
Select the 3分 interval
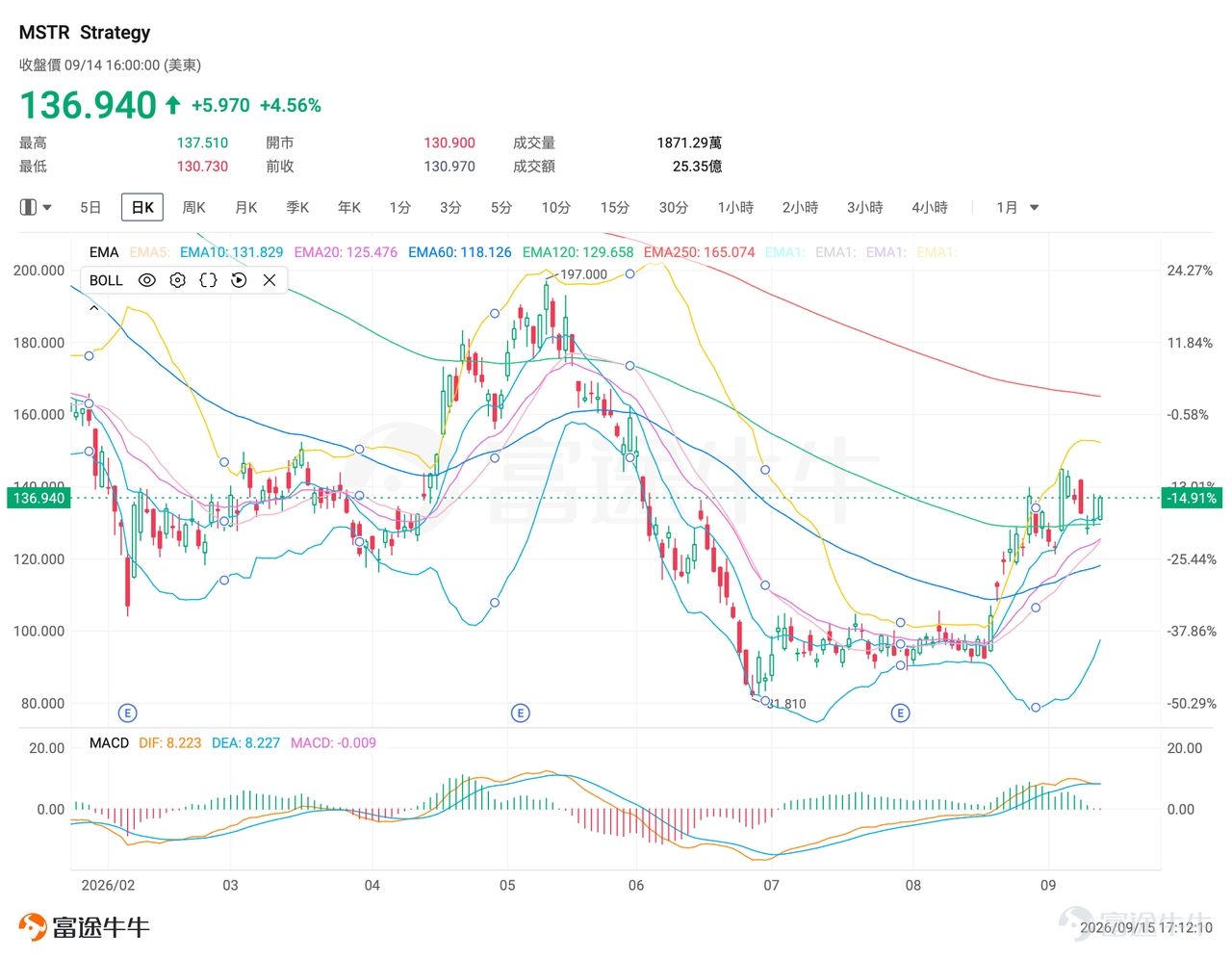pyautogui.click(x=450, y=207)
